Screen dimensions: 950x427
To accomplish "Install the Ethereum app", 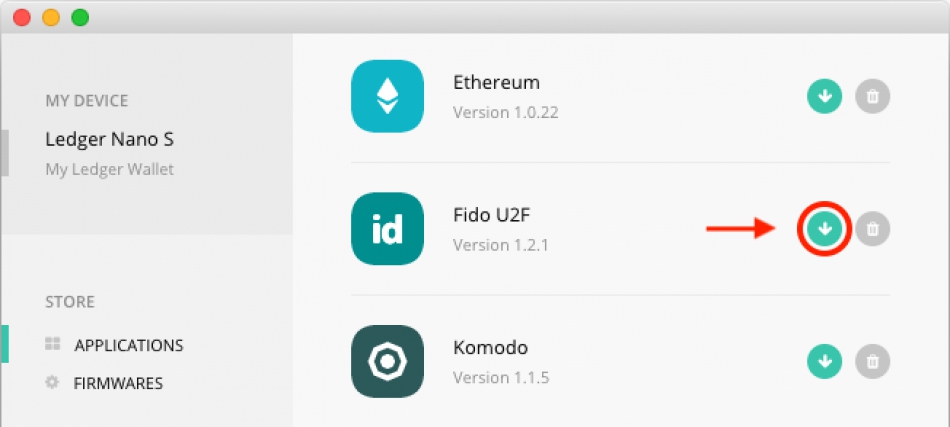I will tap(824, 96).
